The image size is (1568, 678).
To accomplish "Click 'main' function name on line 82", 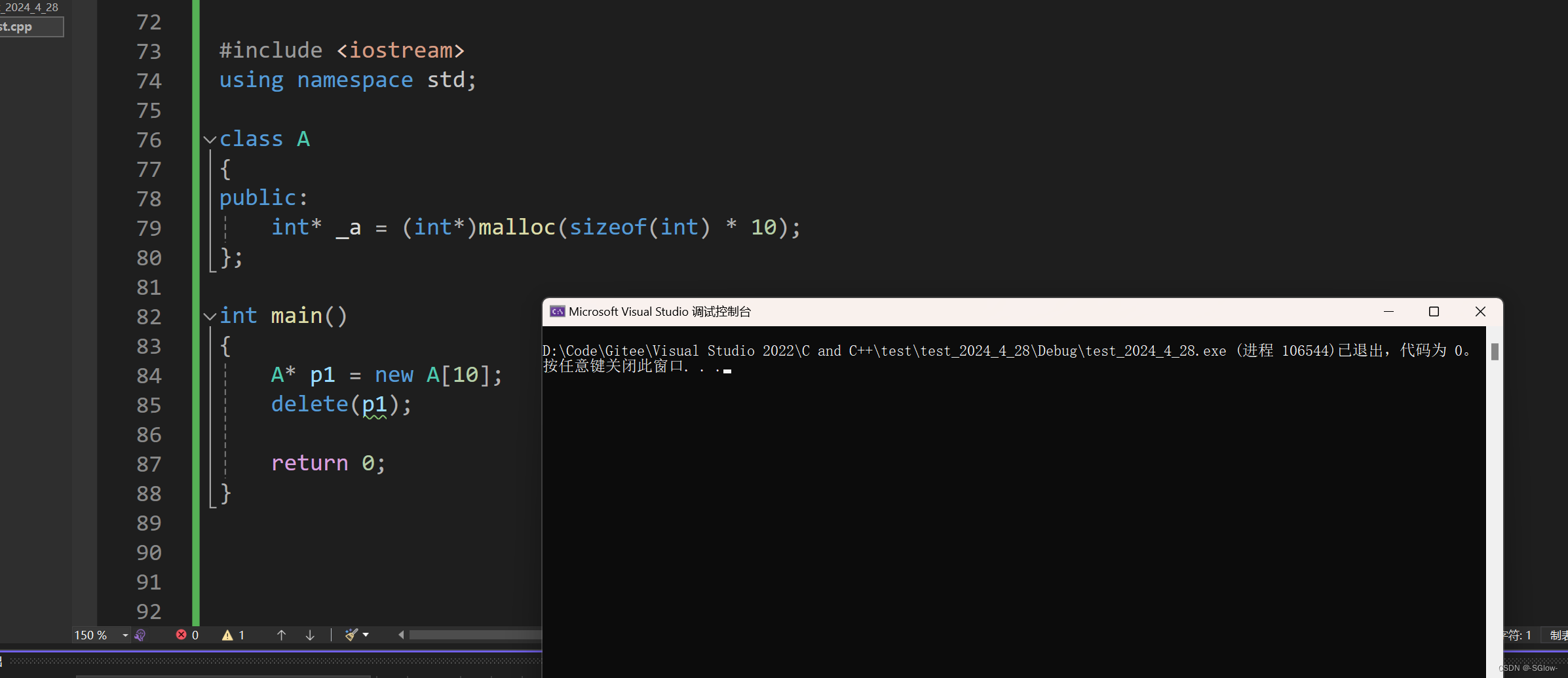I will click(x=297, y=316).
